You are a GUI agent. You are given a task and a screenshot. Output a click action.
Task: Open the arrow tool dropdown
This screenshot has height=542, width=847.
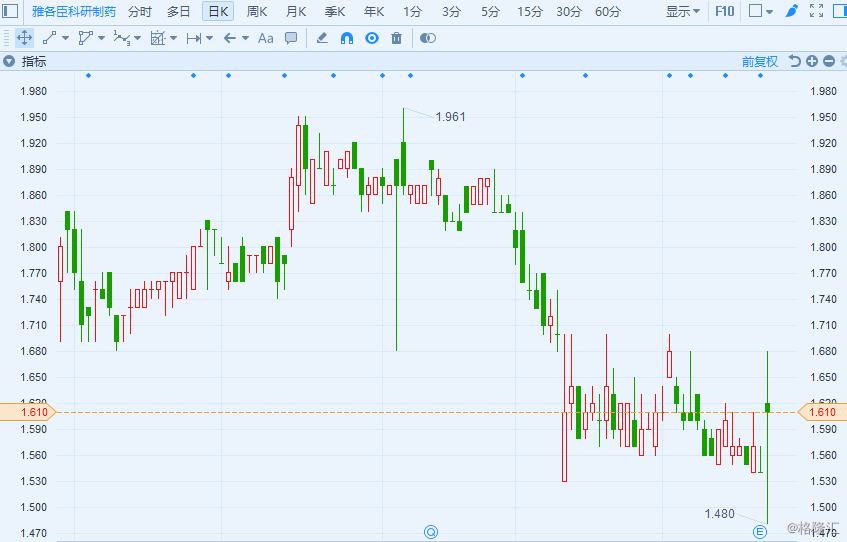[245, 38]
